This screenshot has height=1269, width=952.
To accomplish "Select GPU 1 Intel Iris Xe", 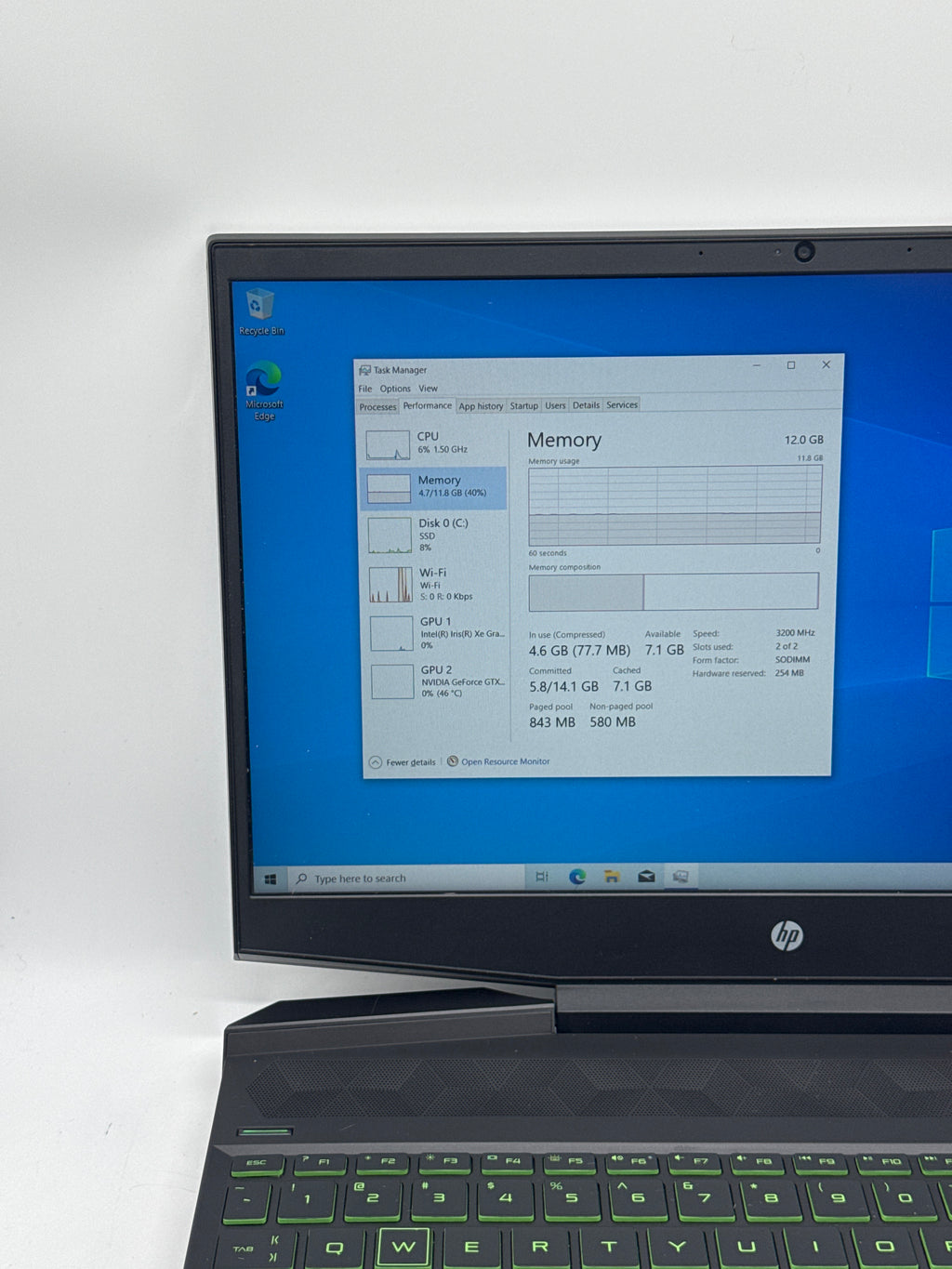I will point(437,633).
